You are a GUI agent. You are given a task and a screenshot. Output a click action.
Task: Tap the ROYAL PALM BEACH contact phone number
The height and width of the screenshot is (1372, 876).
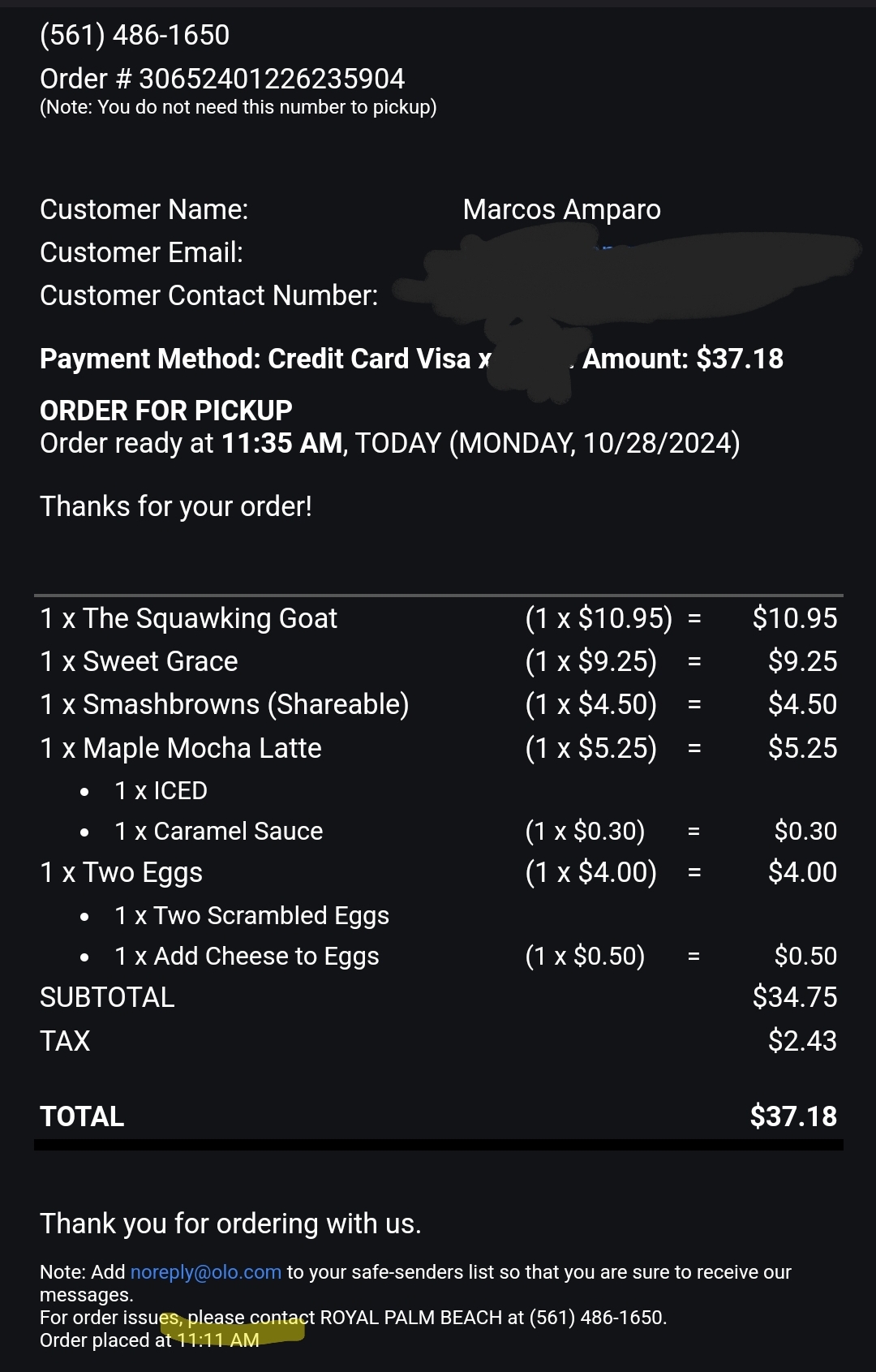[596, 1318]
